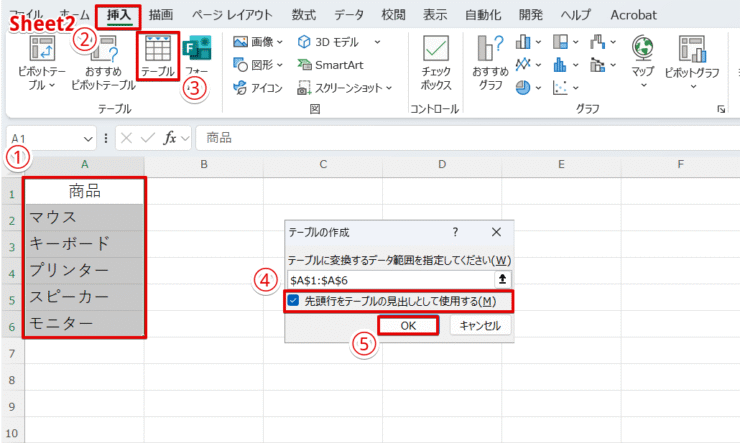This screenshot has width=740, height=443.
Task: Insert a 3D モデル
Action: (328, 42)
